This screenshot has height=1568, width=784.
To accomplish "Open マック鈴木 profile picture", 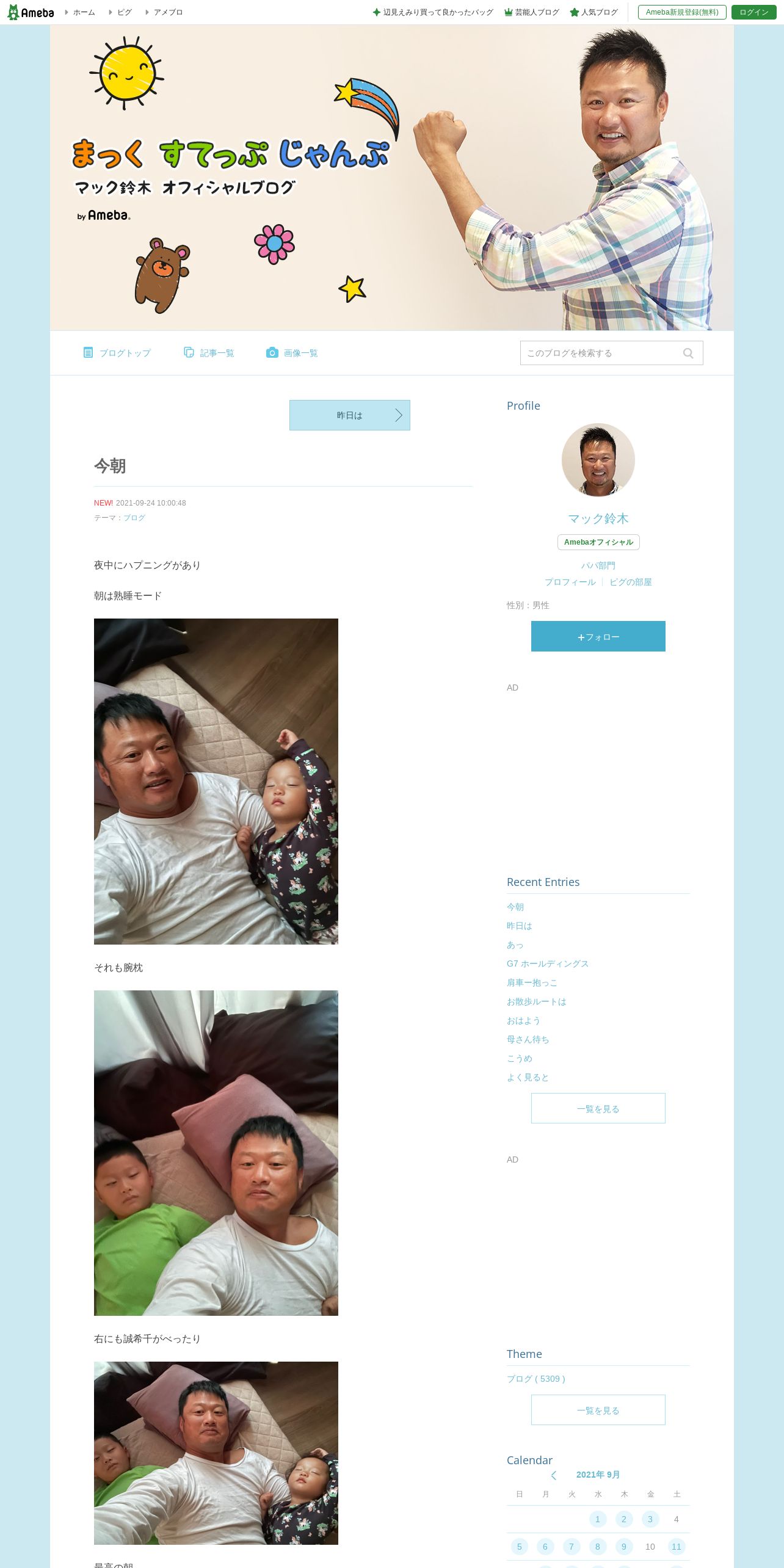I will click(598, 460).
